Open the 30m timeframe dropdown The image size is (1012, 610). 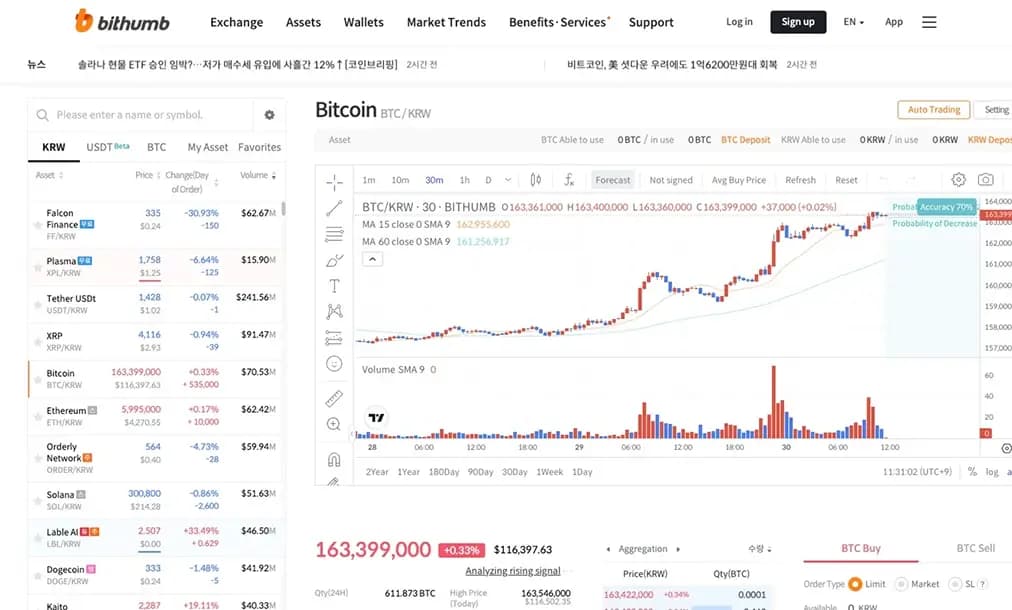pos(433,180)
